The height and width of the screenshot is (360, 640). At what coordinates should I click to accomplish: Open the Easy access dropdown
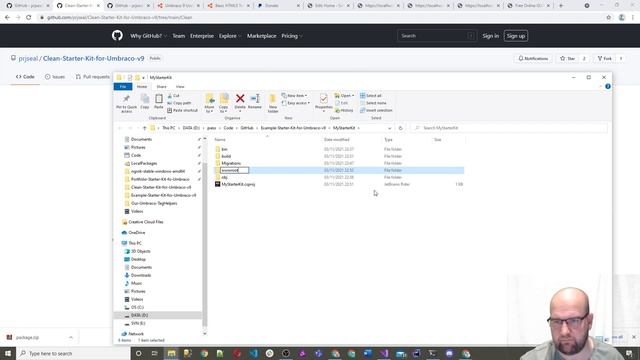(296, 103)
